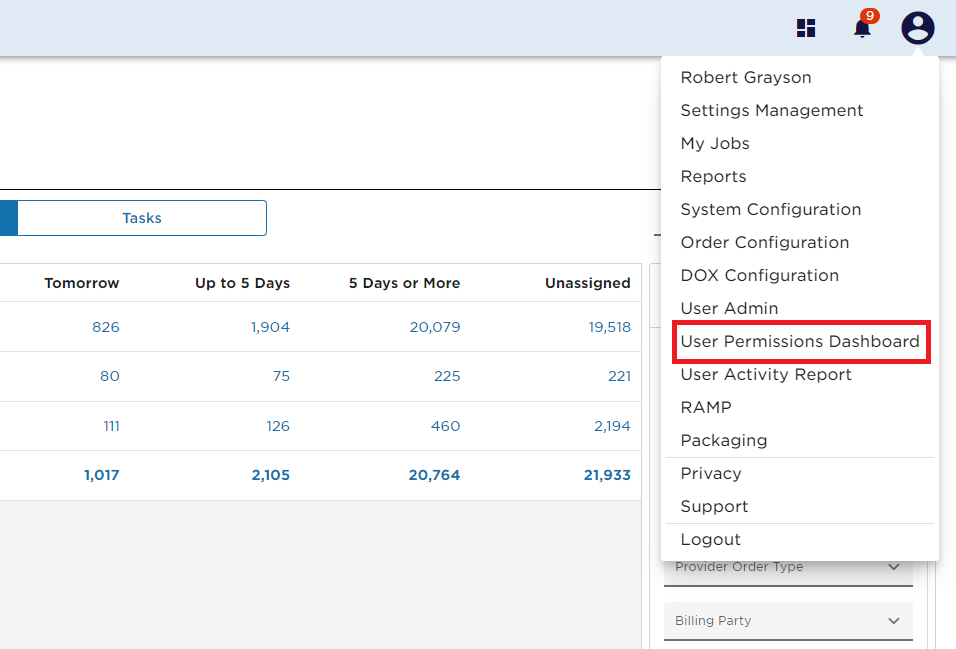The height and width of the screenshot is (649, 956).
Task: Open User Permissions Dashboard
Action: (x=800, y=341)
